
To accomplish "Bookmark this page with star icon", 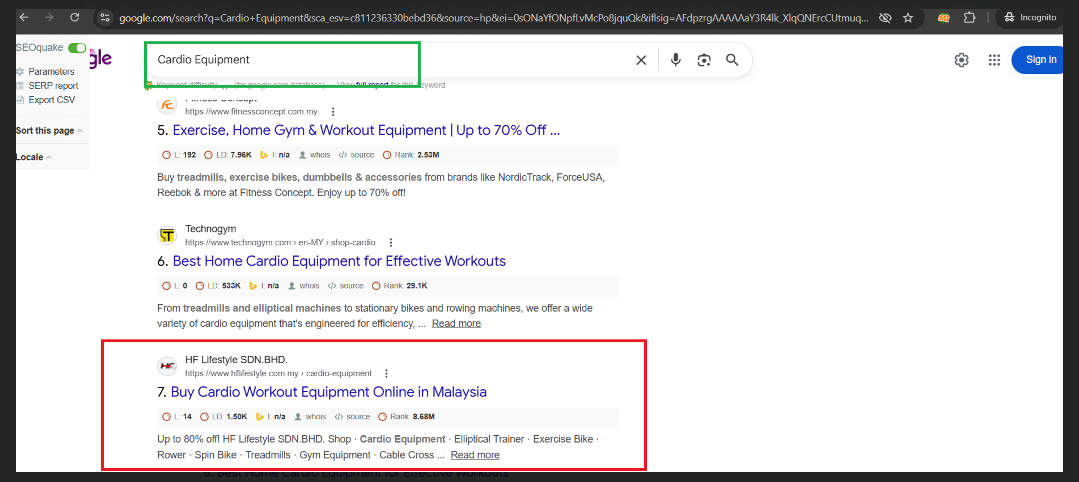I will (908, 18).
